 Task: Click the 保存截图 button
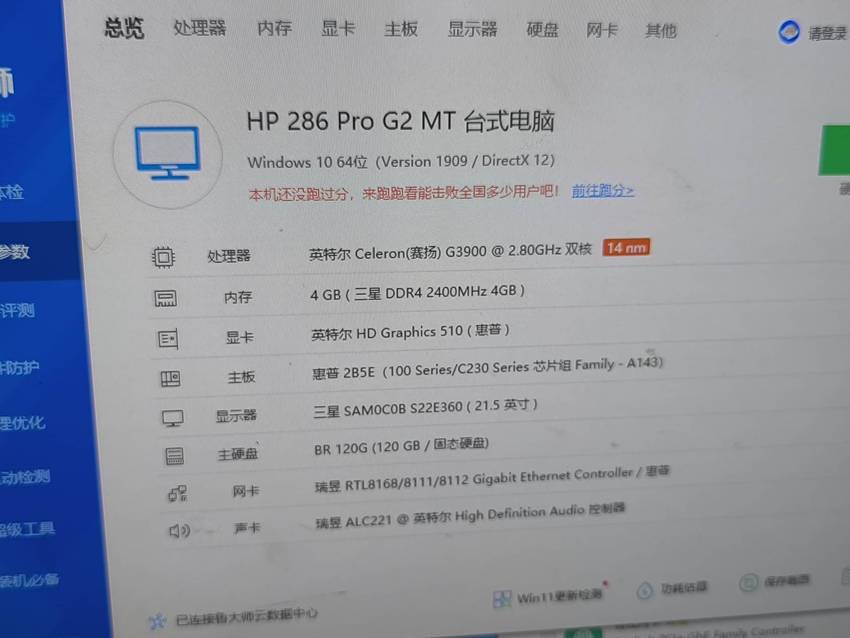click(x=787, y=581)
